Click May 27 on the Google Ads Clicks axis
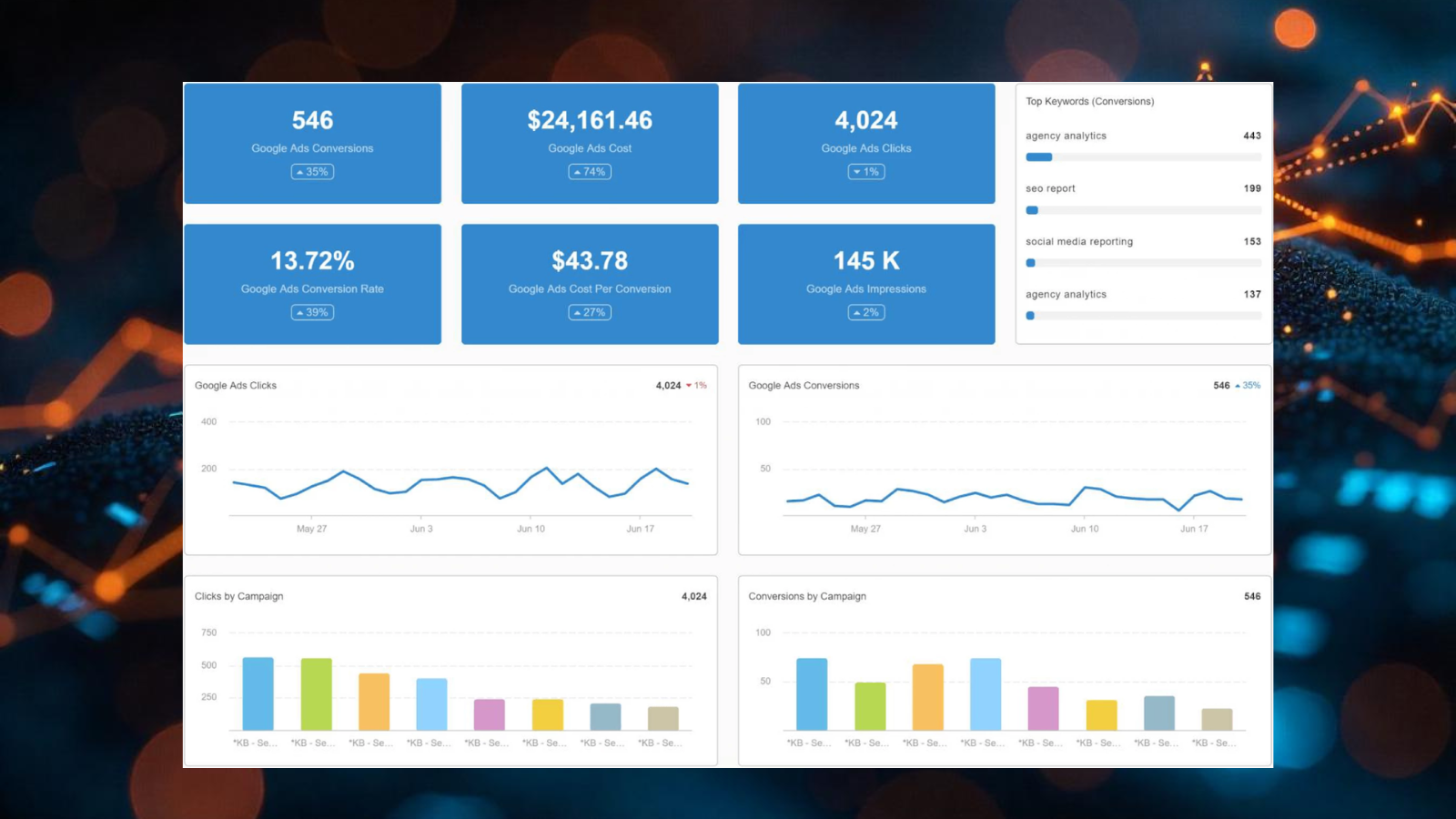Image resolution: width=1456 pixels, height=819 pixels. click(x=311, y=529)
